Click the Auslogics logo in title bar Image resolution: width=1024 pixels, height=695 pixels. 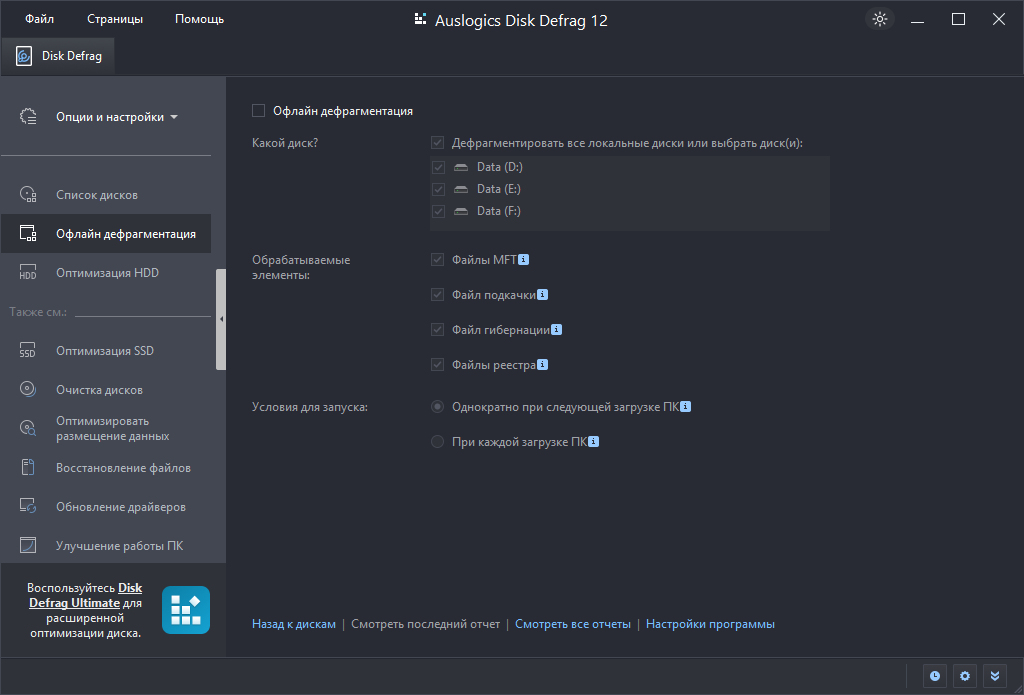(x=421, y=20)
